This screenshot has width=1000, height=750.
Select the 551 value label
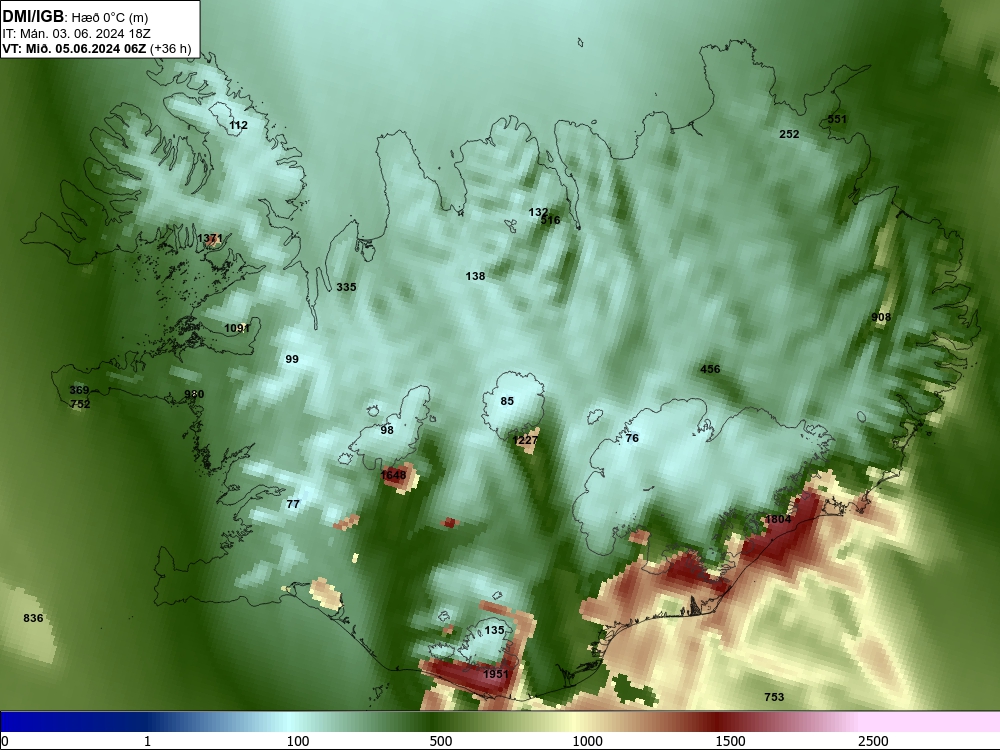837,119
